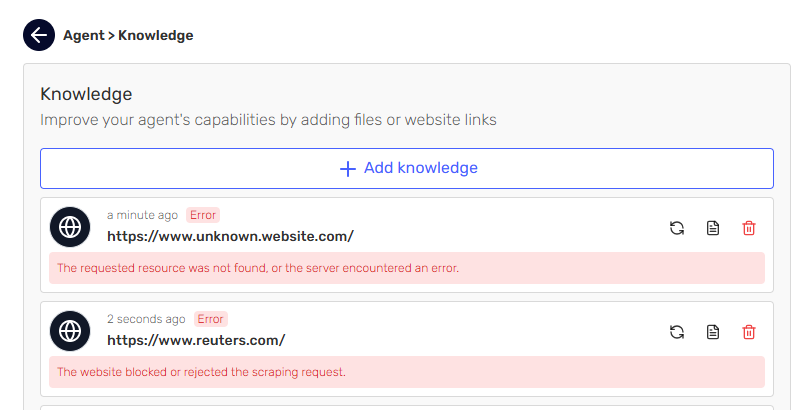Click the Knowledge section heading
This screenshot has width=793, height=410.
86,94
